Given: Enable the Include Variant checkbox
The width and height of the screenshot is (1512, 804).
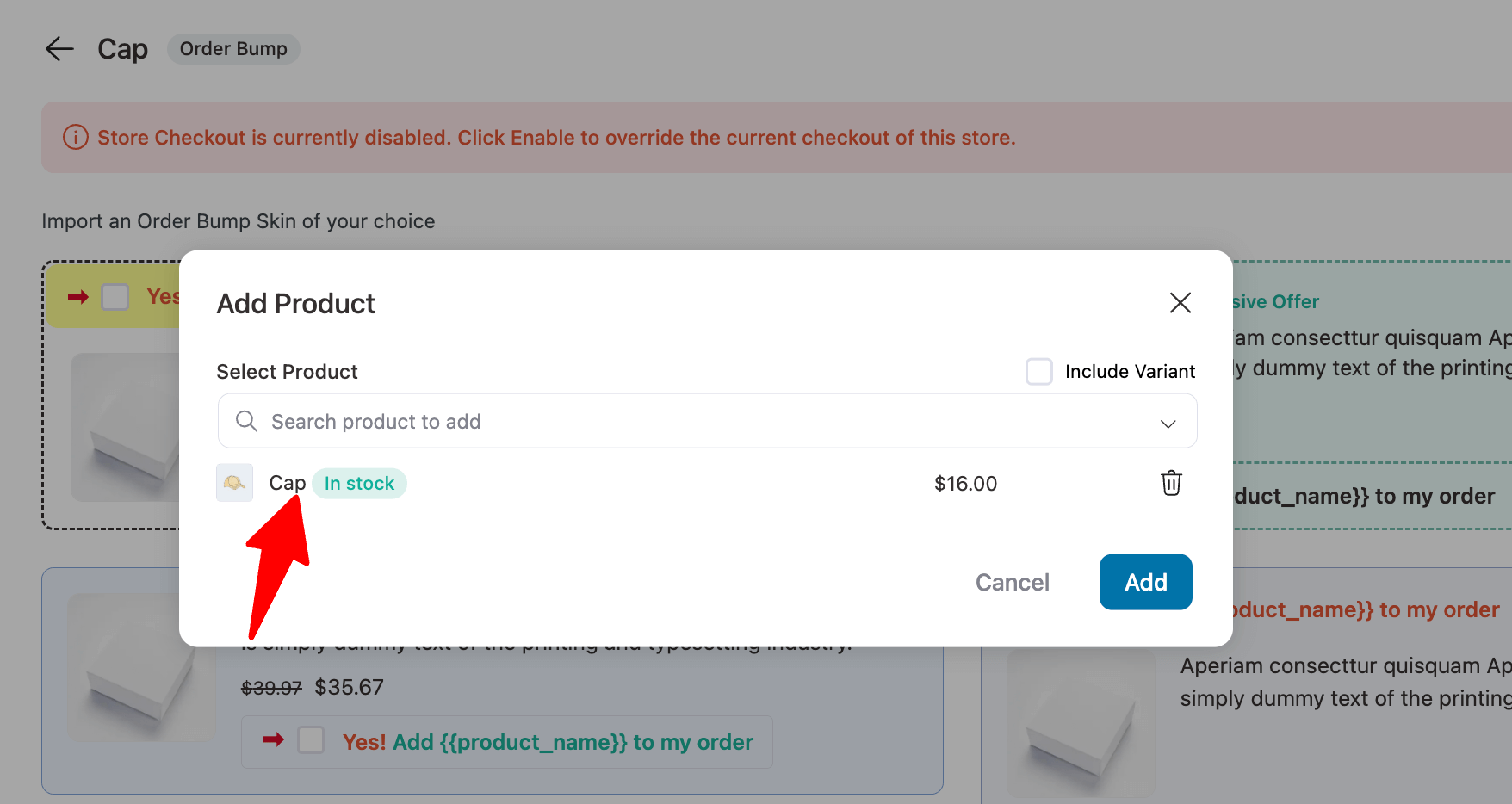Looking at the screenshot, I should pyautogui.click(x=1039, y=371).
